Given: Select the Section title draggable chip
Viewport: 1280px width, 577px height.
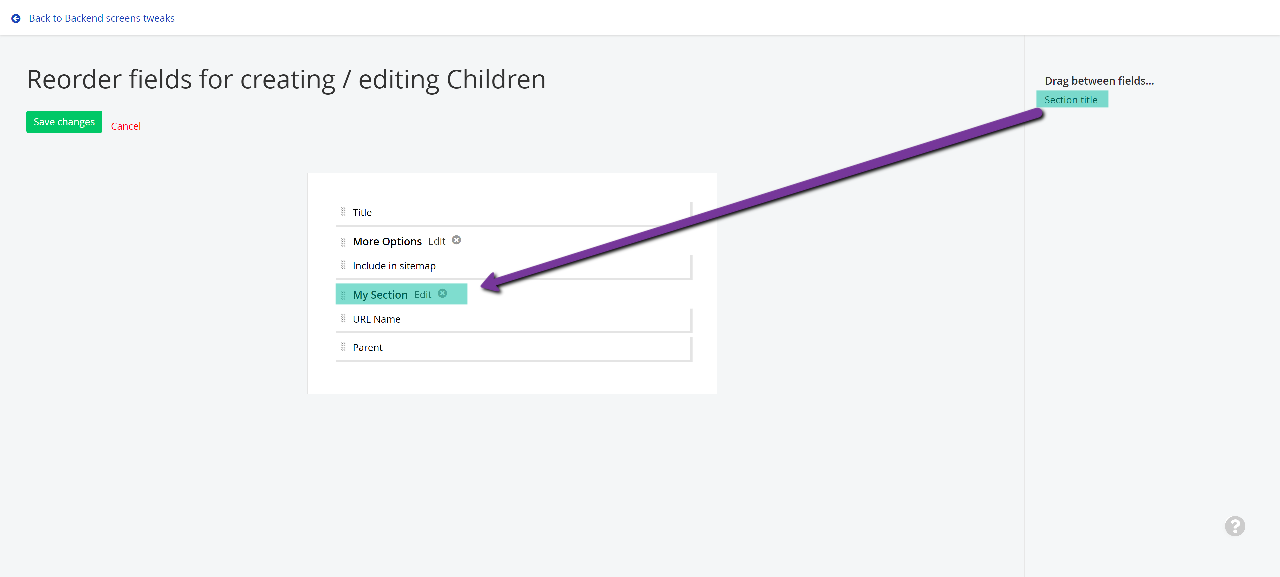Looking at the screenshot, I should pos(1072,99).
